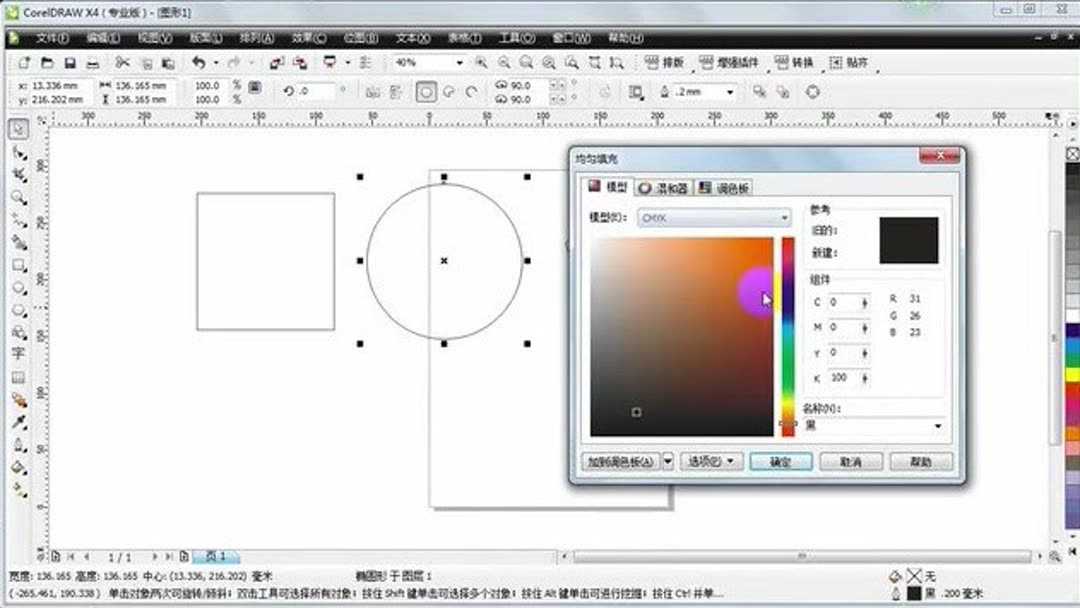This screenshot has height=608, width=1080.
Task: Open the Fill tool flyout
Action: (x=17, y=465)
